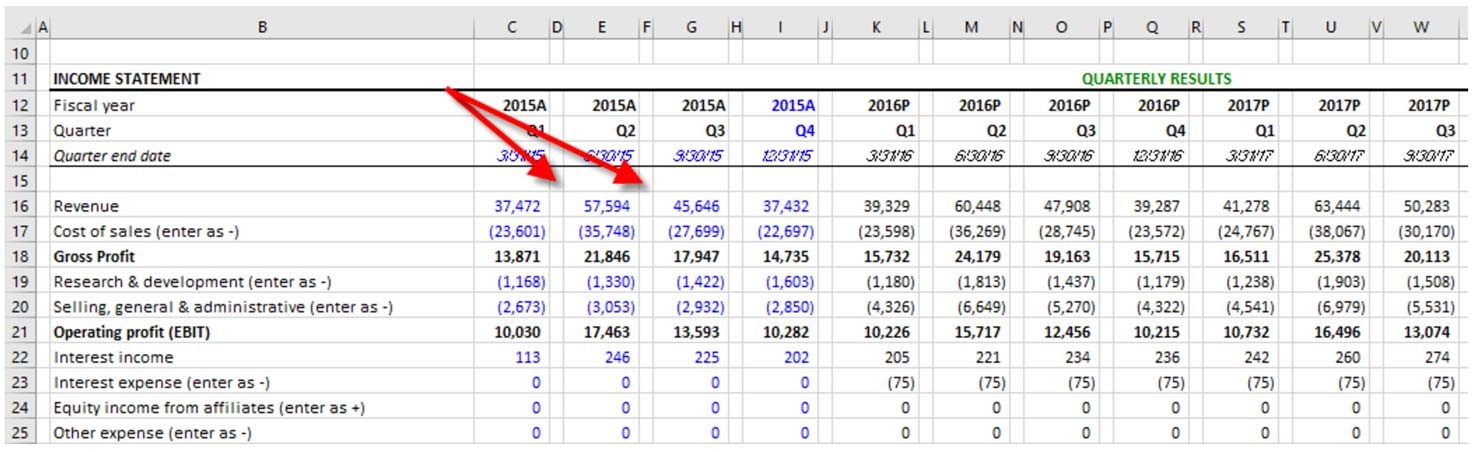Select the Cost of sales label

coord(144,231)
